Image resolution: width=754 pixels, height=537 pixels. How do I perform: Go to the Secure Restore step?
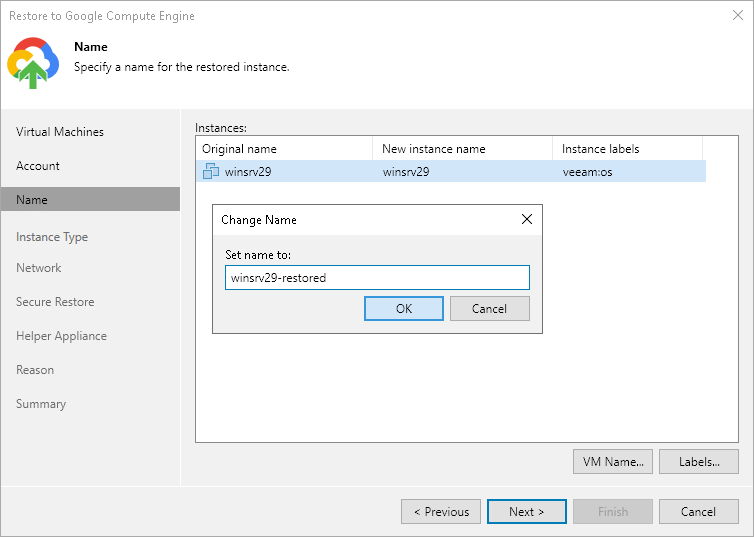click(55, 302)
